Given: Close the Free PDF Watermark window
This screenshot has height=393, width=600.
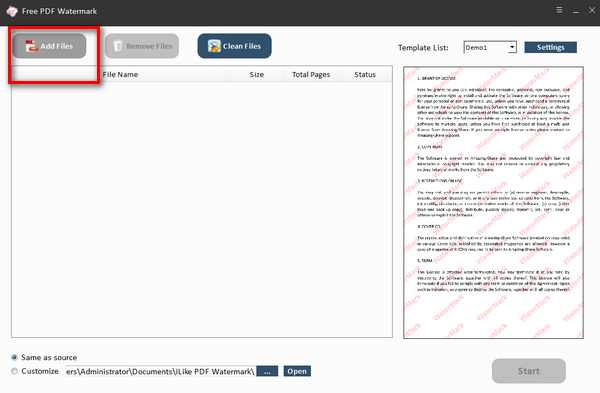Looking at the screenshot, I should (592, 10).
